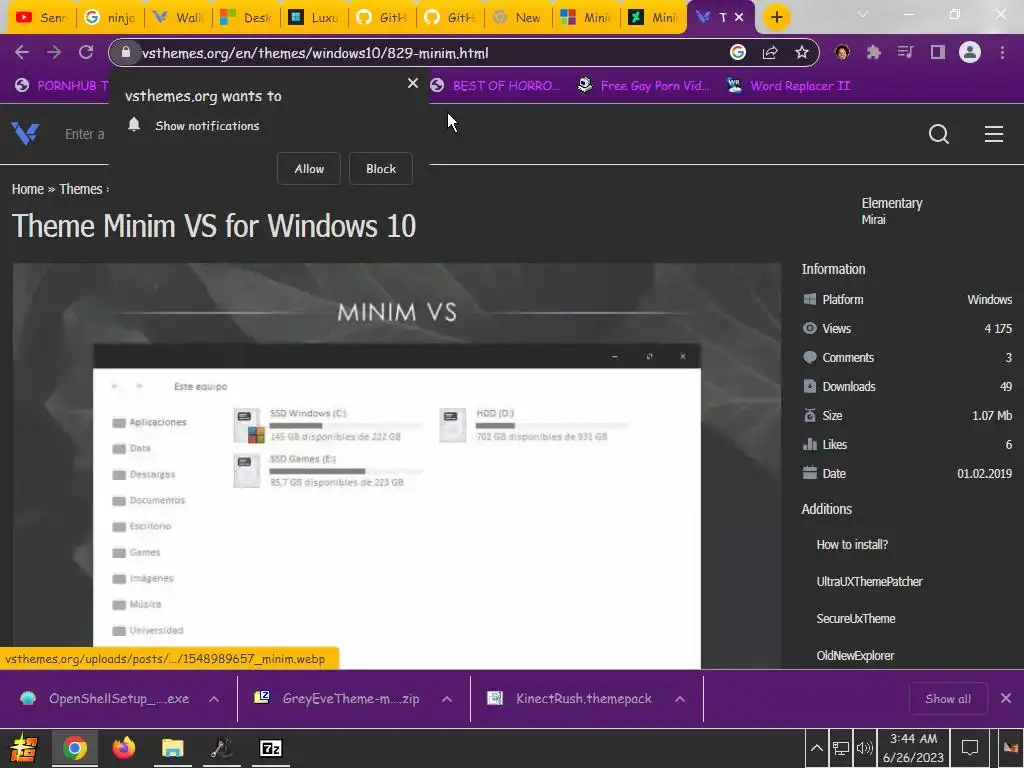Bookmark this page with the star
This screenshot has width=1024, height=768.
coord(802,52)
